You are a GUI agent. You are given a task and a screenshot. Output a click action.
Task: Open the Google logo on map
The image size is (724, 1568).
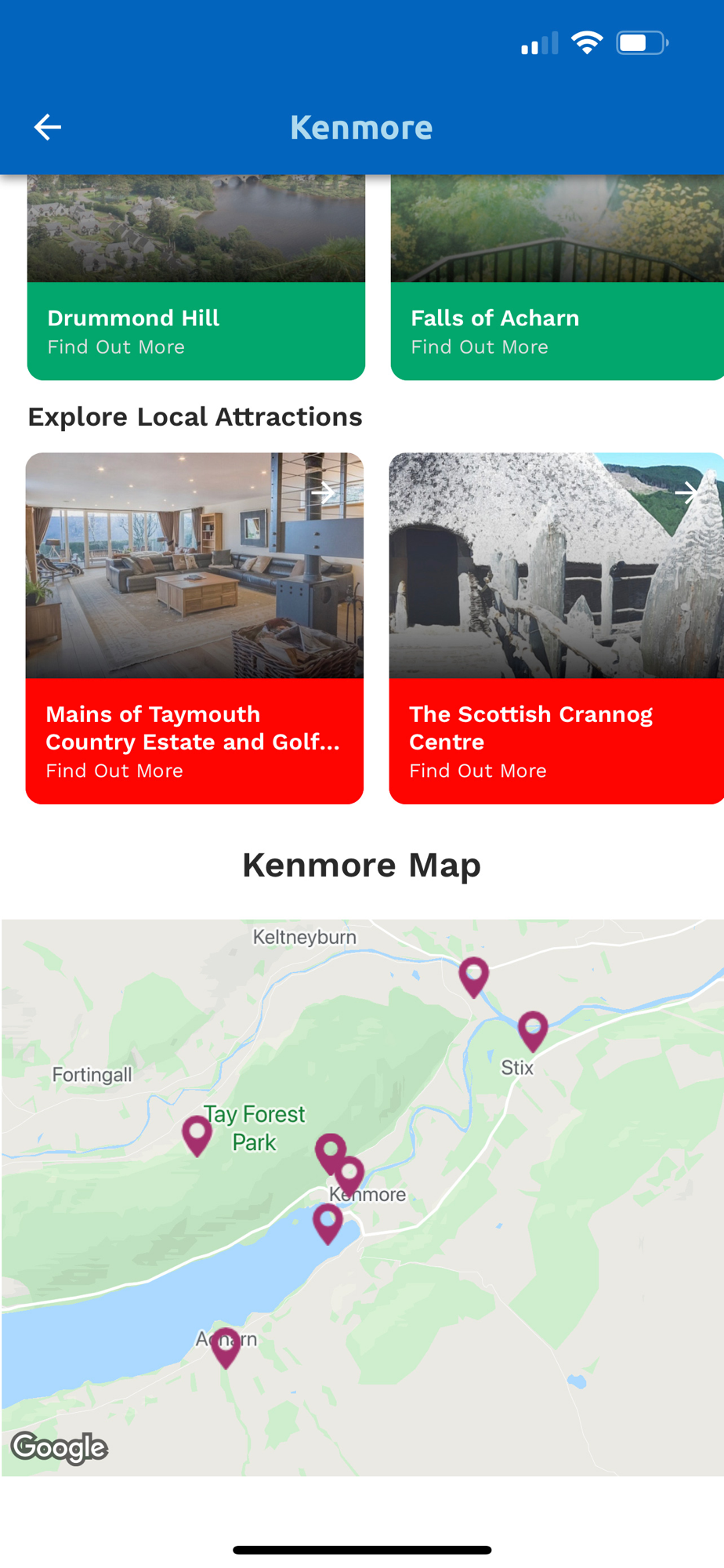tap(60, 1448)
